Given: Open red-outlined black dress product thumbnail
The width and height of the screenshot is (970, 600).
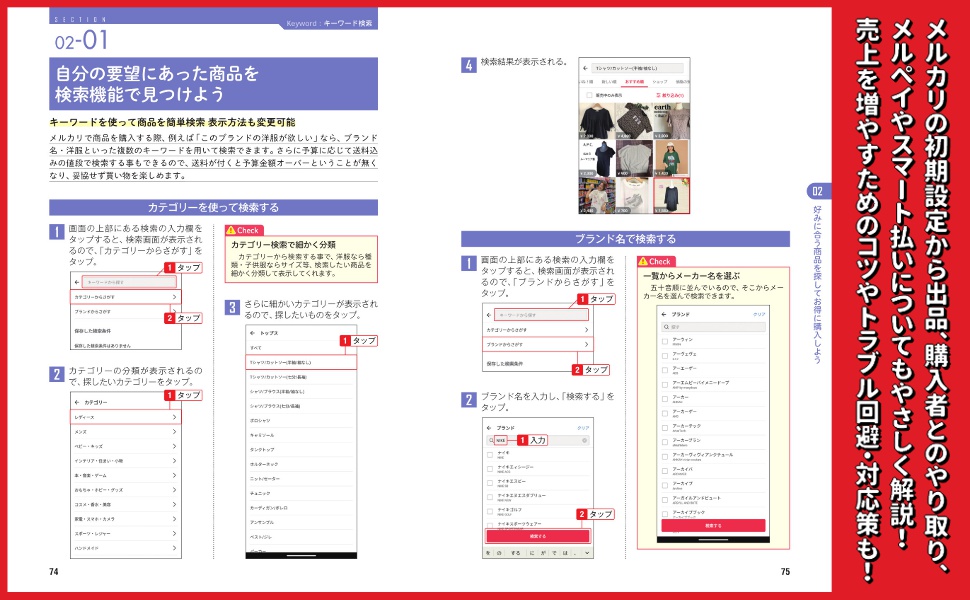Looking at the screenshot, I should pyautogui.click(x=672, y=196).
